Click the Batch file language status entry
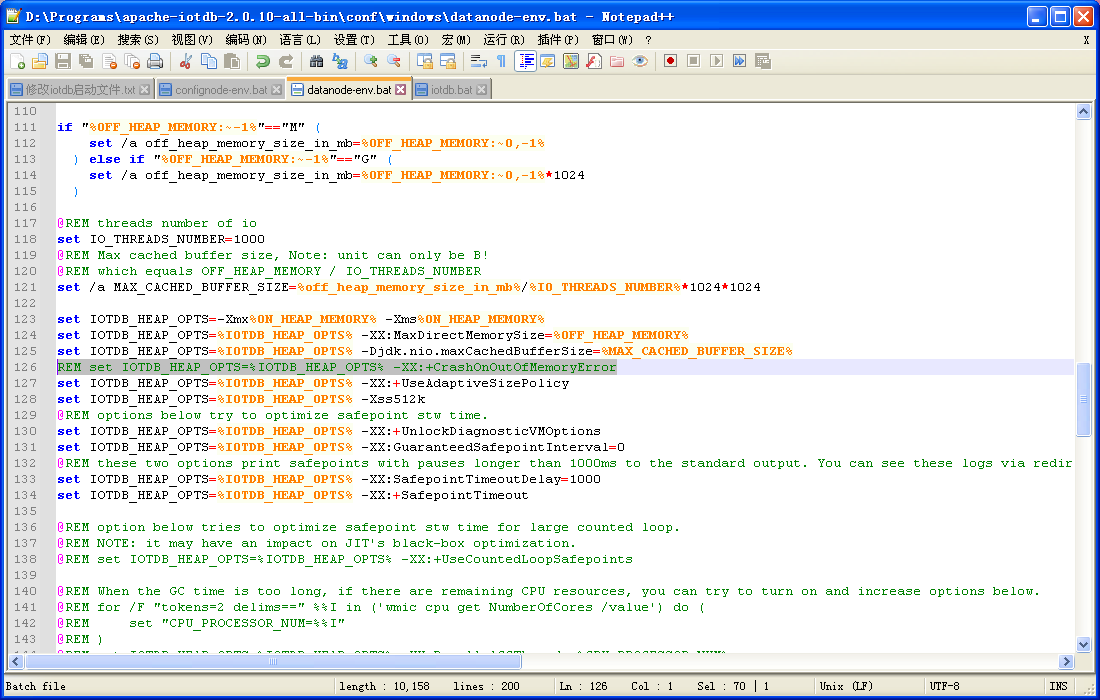 (36, 686)
